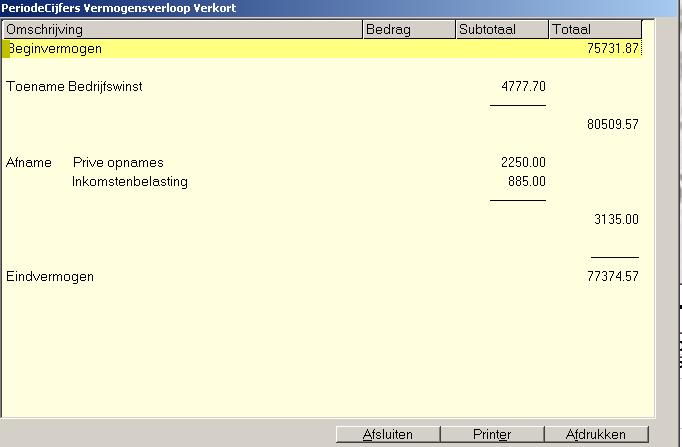The width and height of the screenshot is (682, 447).
Task: Click the Afsluiten button
Action: pos(388,434)
